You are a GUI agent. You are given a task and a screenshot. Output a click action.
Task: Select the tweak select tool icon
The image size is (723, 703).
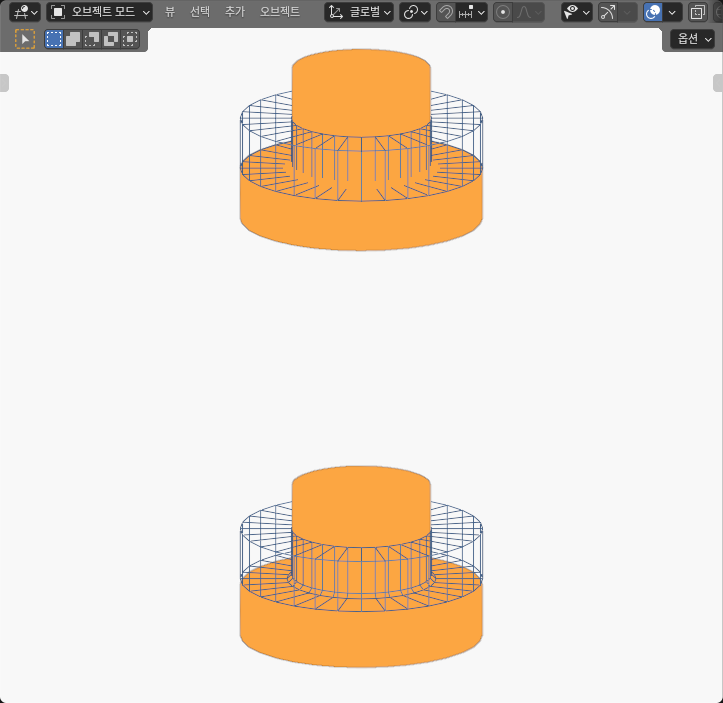25,39
